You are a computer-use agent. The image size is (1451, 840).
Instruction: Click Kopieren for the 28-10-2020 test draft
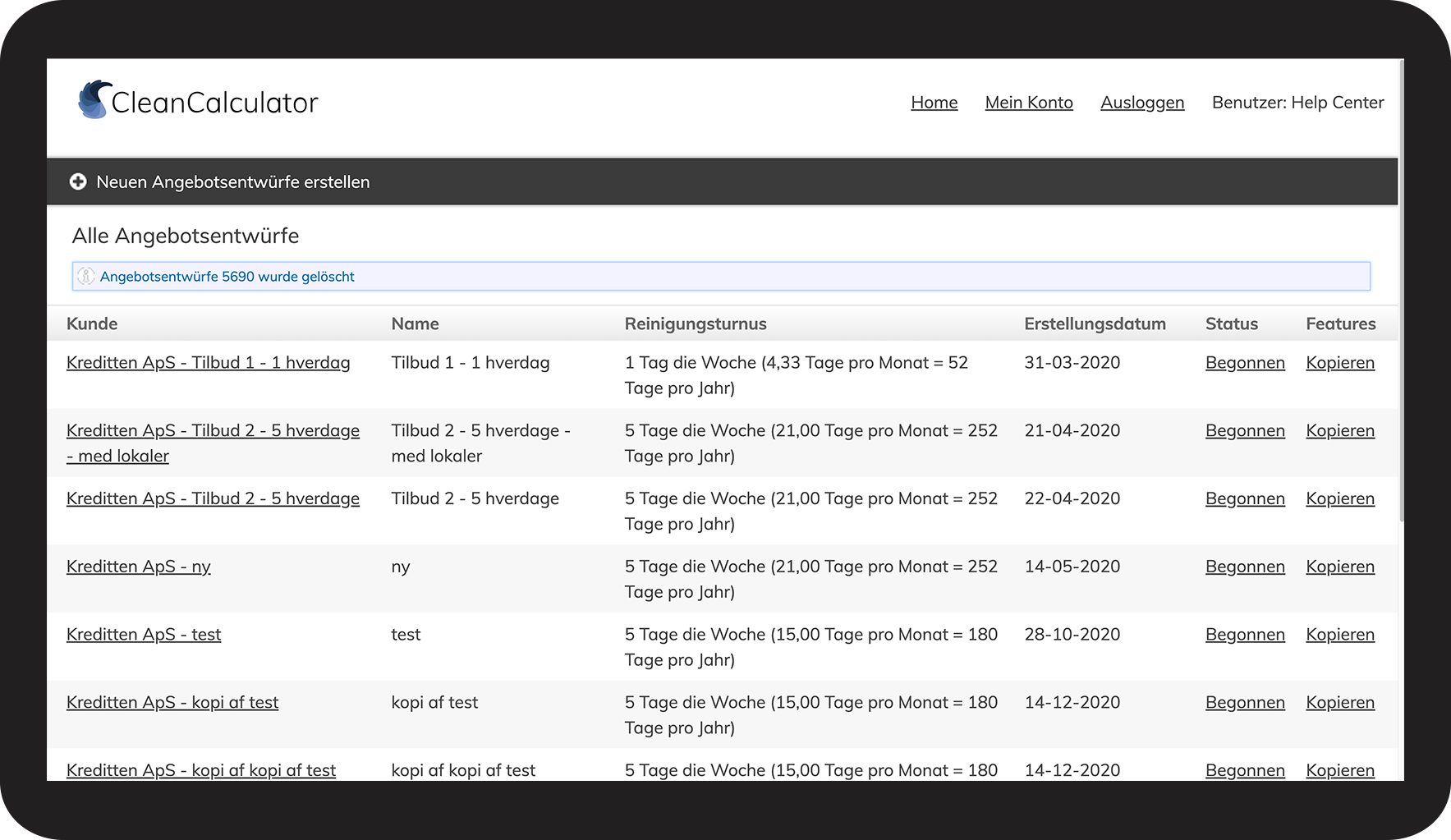[1339, 635]
